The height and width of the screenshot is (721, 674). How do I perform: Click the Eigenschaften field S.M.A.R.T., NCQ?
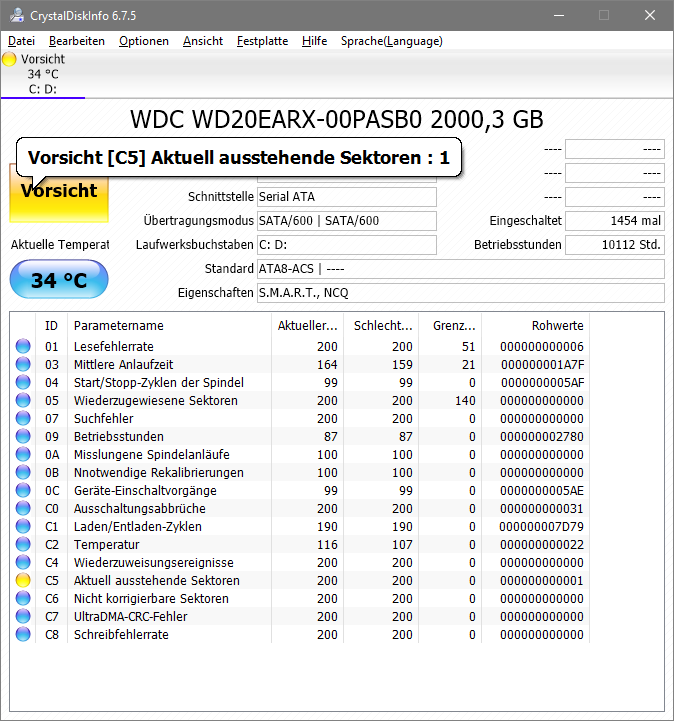(x=461, y=293)
